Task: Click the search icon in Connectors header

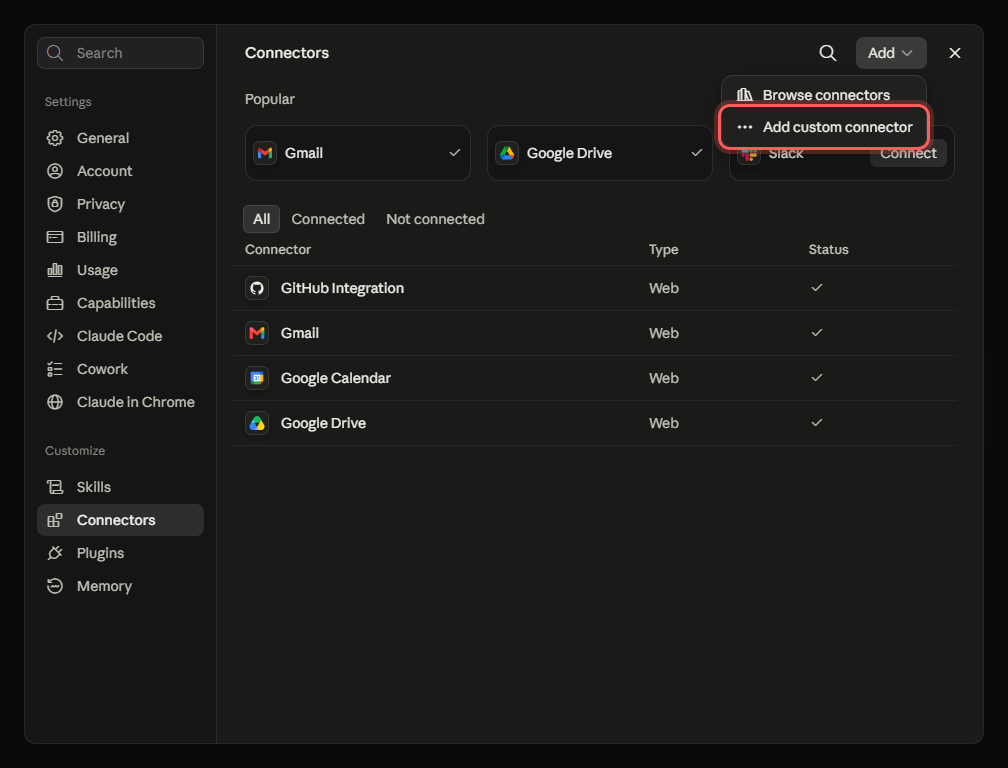Action: 827,53
